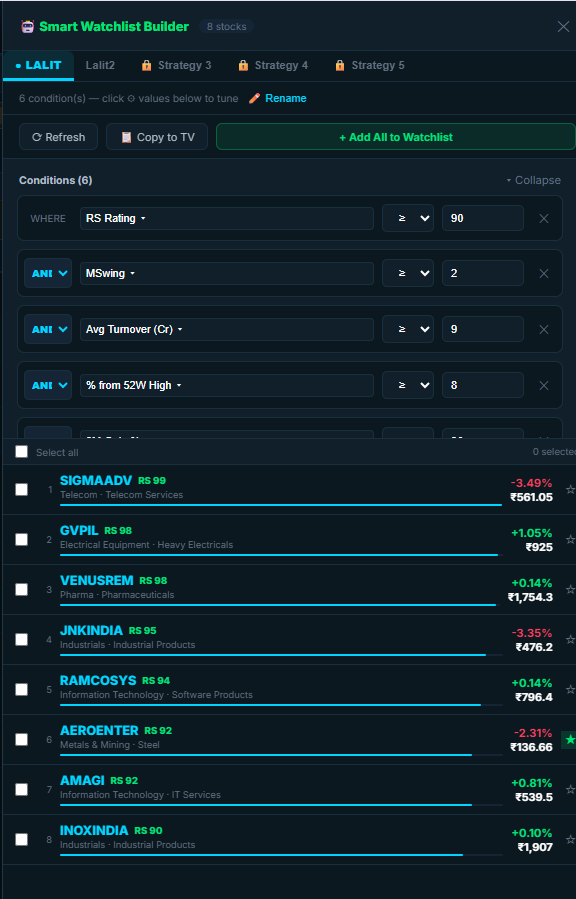Select the locked Strategy 3 tab

176,65
